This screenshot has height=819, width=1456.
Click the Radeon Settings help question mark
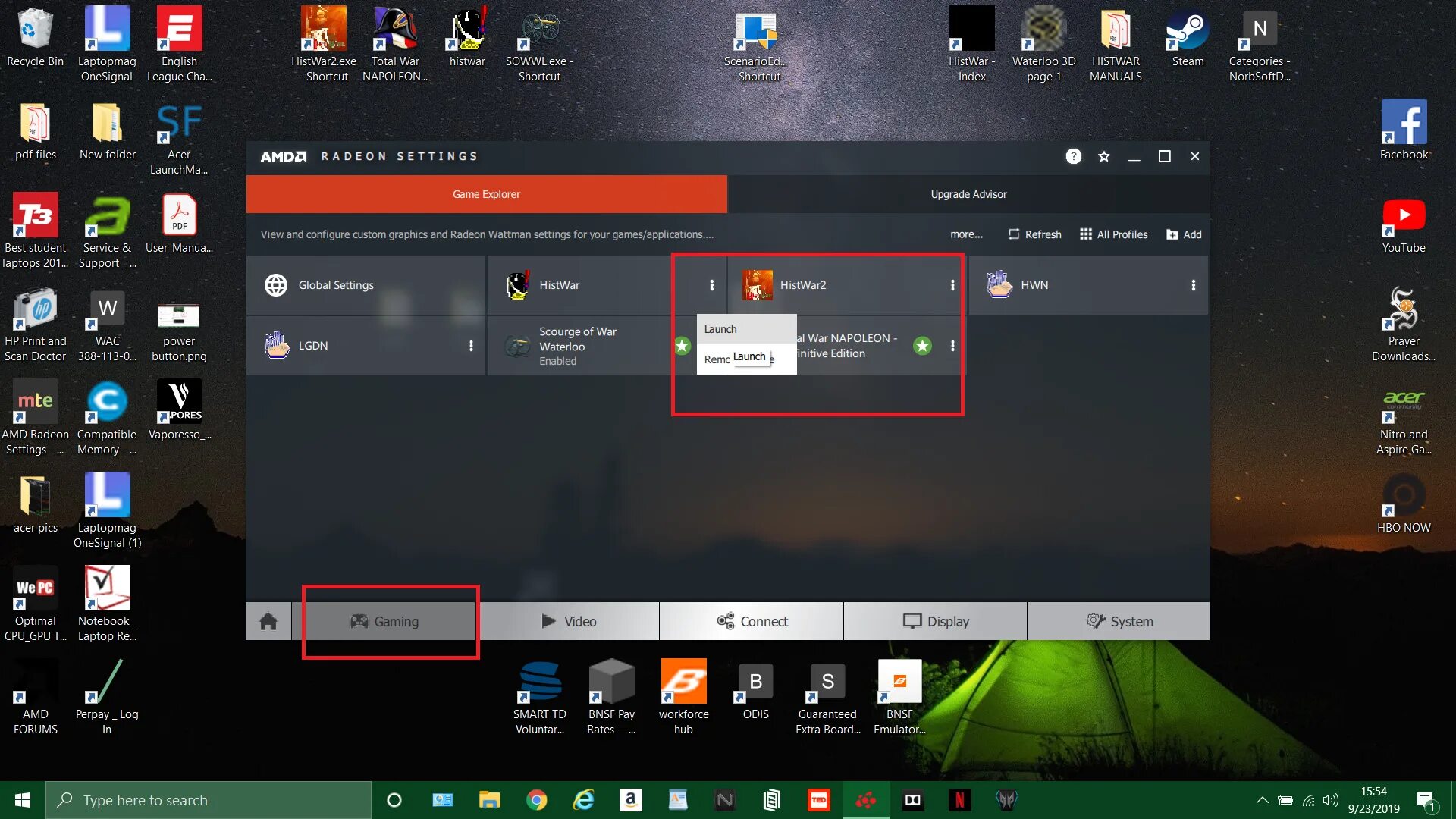click(1073, 157)
